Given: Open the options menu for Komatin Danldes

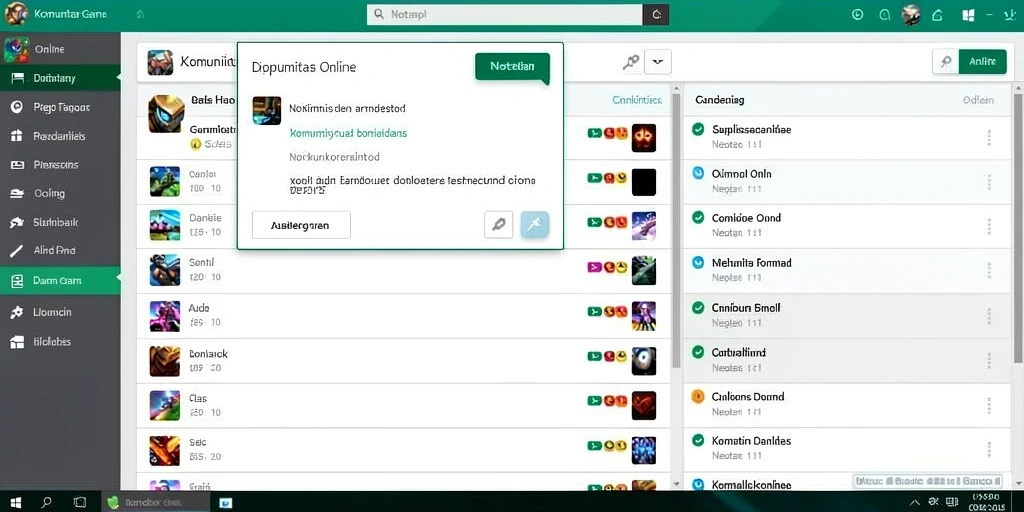Looking at the screenshot, I should [989, 449].
